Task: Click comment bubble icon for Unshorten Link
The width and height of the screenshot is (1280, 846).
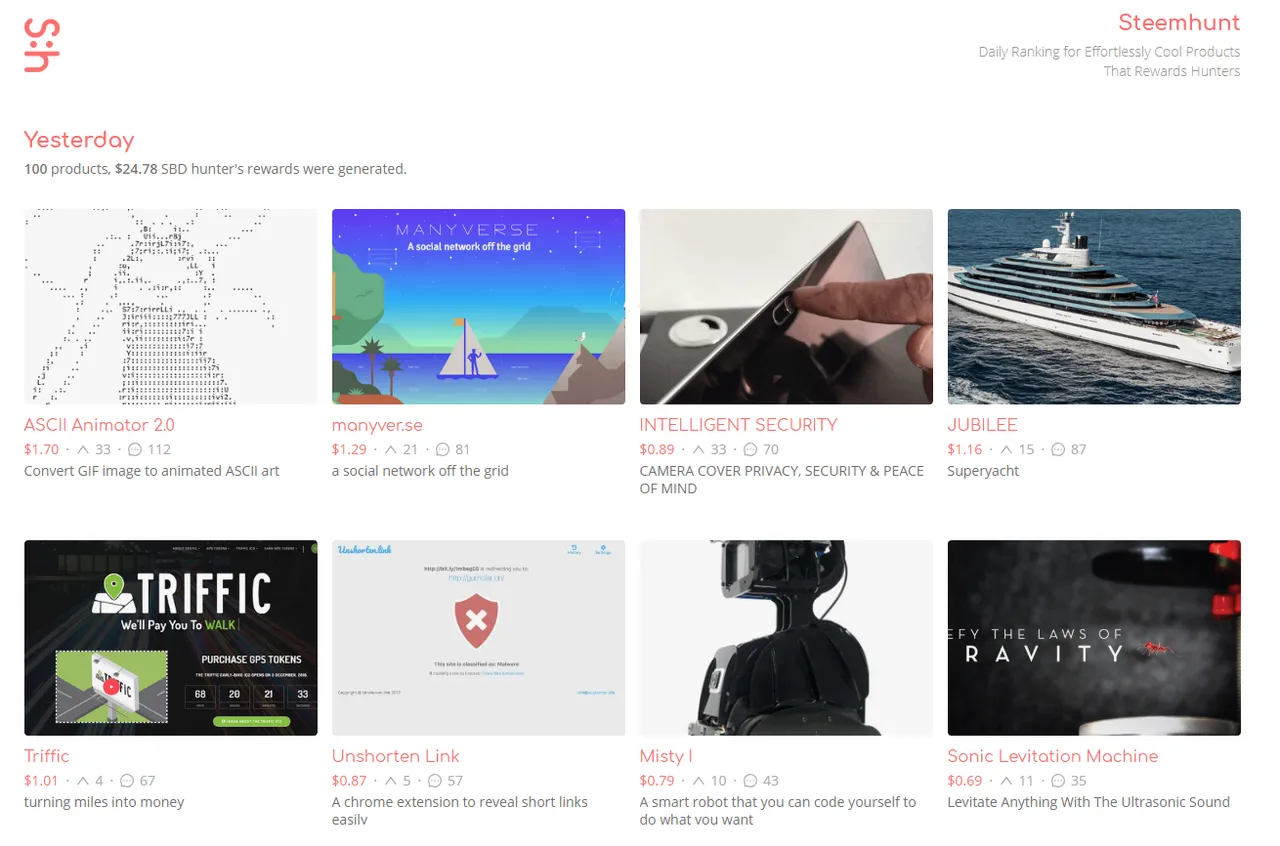Action: pos(435,781)
